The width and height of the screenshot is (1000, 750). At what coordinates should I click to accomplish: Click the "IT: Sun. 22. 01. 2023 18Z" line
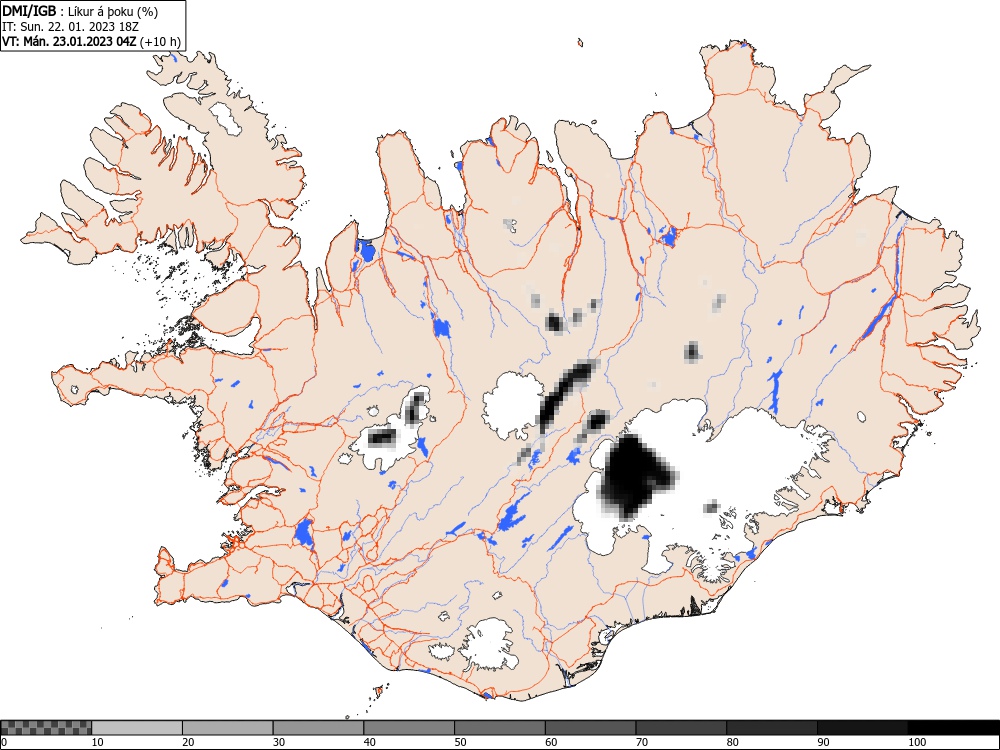70,27
